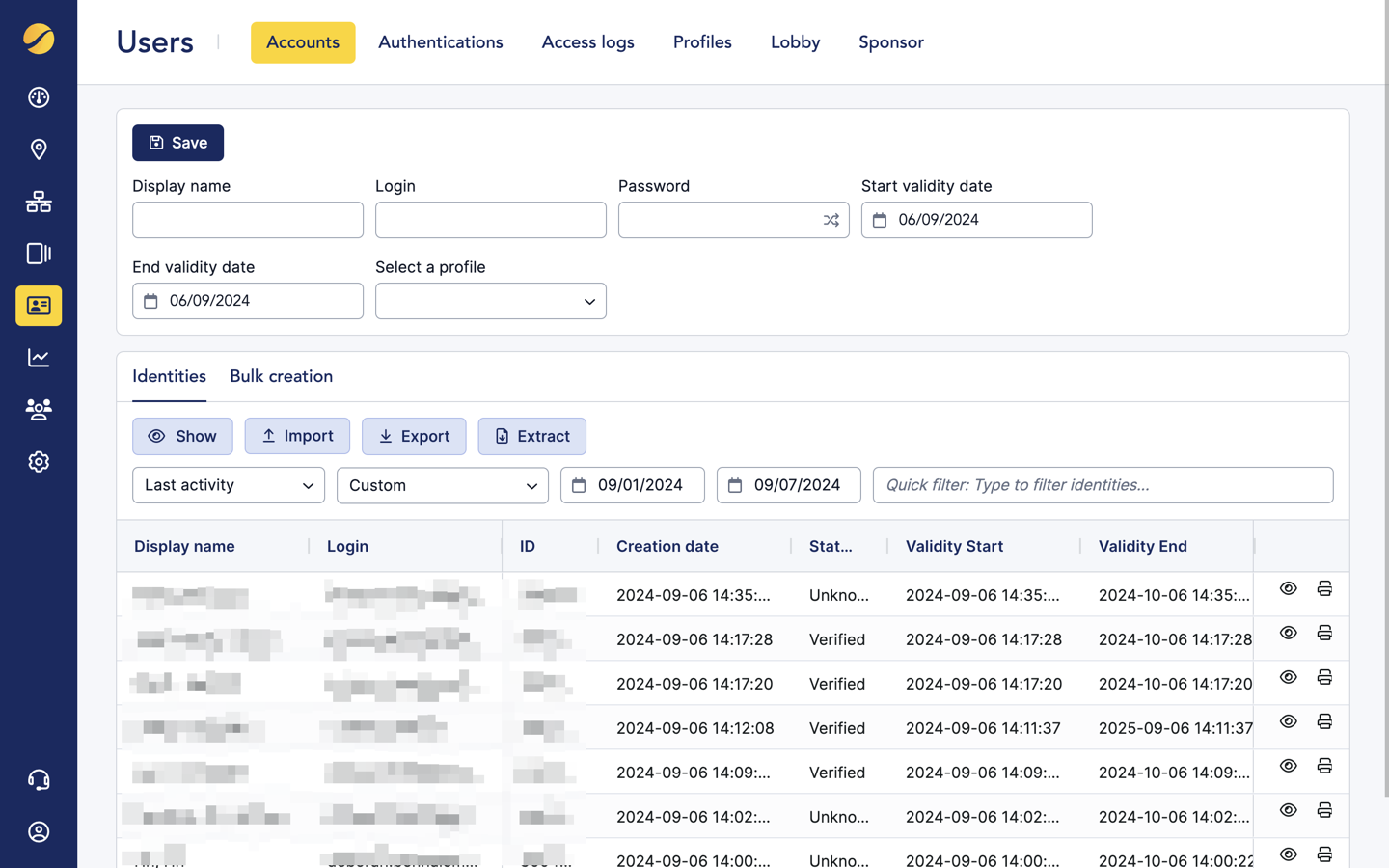The height and width of the screenshot is (868, 1389).
Task: Select the user groups icon in sidebar
Action: [39, 409]
